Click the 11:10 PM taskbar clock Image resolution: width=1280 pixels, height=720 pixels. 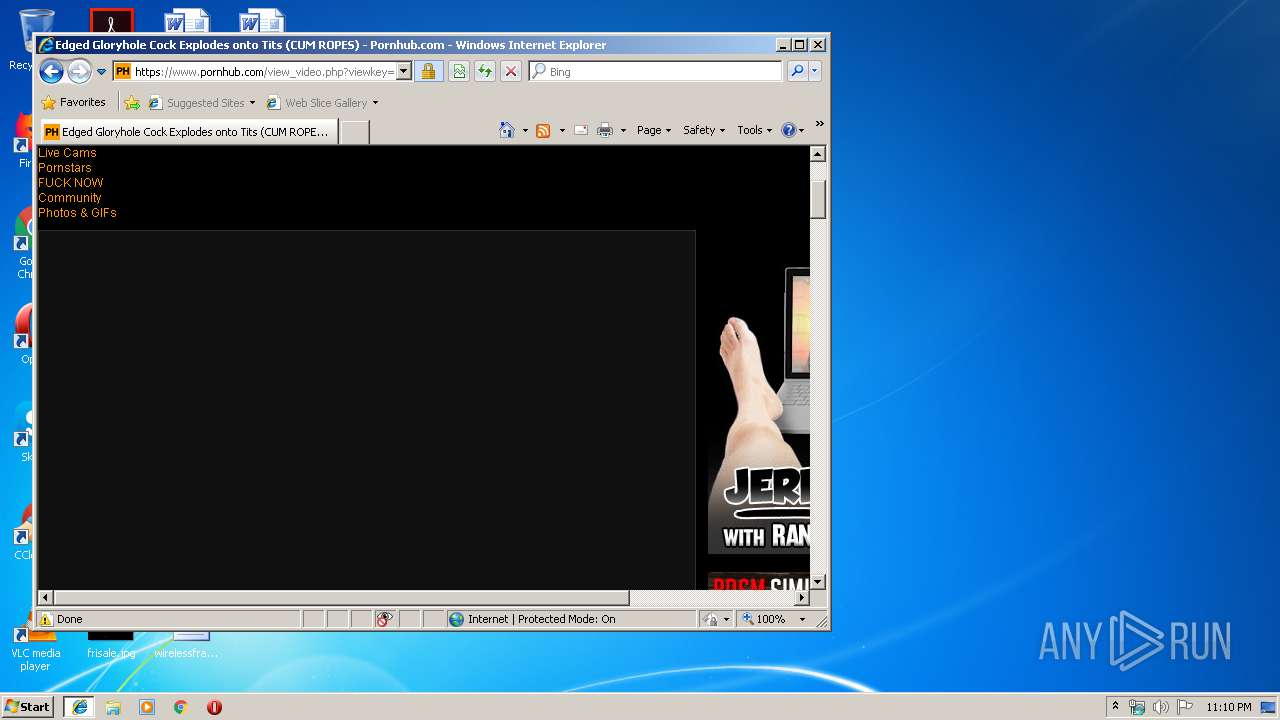pos(1228,706)
